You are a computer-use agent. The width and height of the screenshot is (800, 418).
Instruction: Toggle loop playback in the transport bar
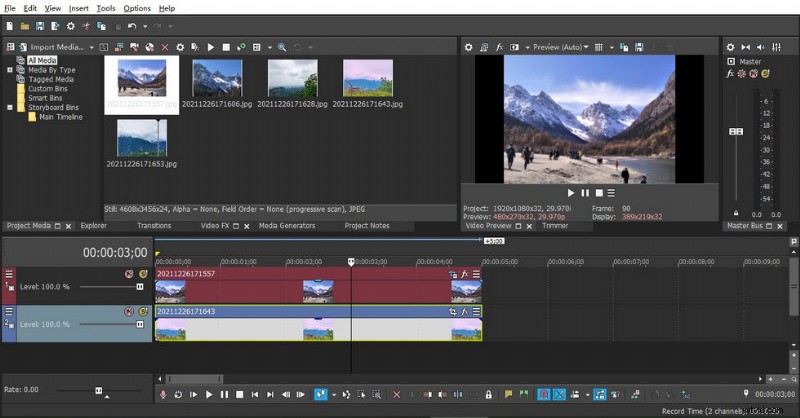tap(178, 395)
